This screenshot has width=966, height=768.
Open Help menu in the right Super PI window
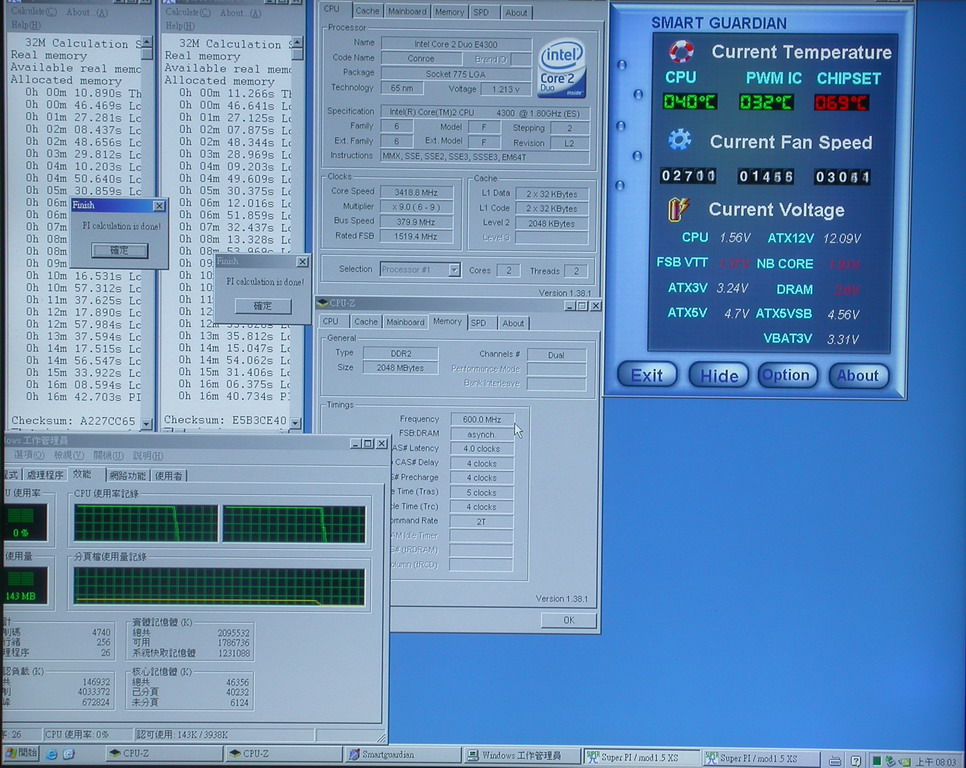pos(180,26)
